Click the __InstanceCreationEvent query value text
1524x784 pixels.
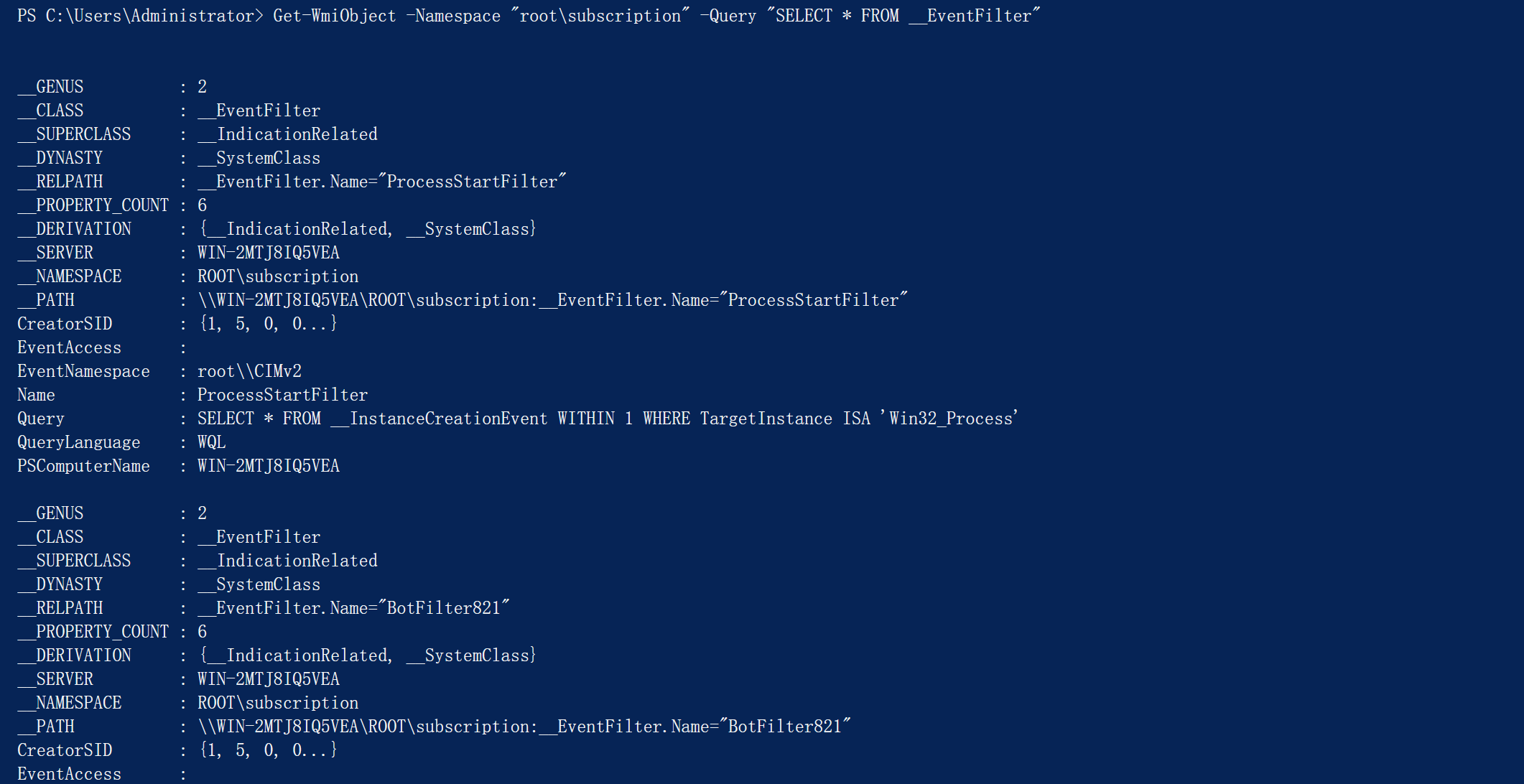(439, 419)
